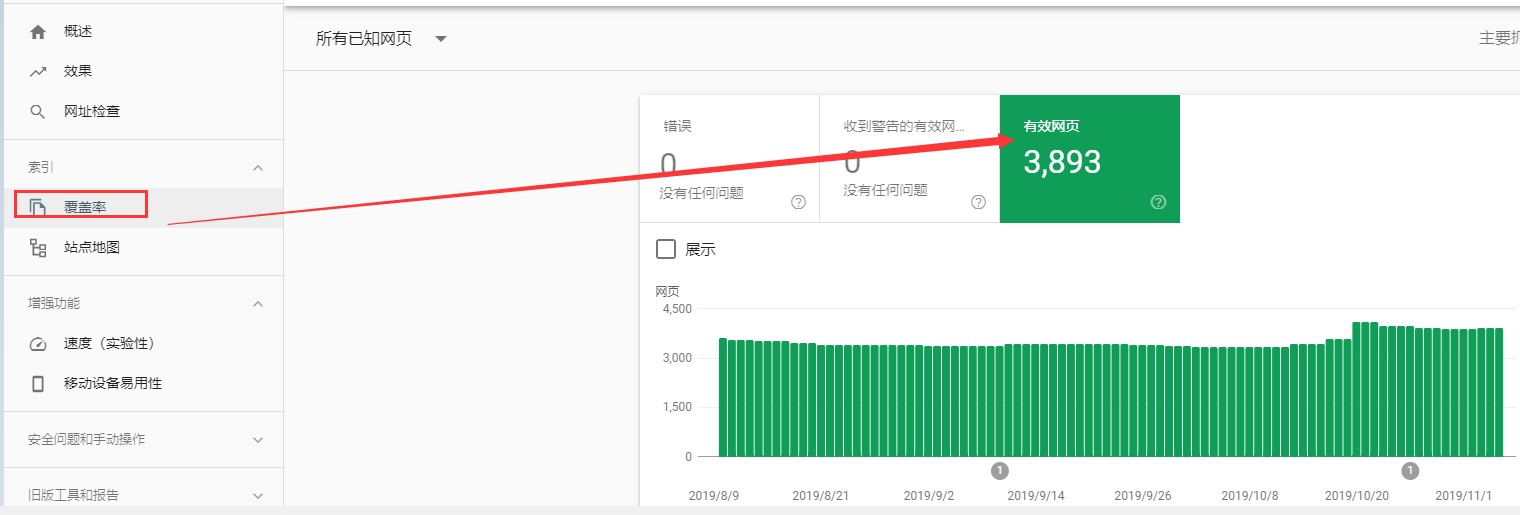Expand the 旧版工具和报告 section
This screenshot has height=515, width=1520.
pyautogui.click(x=258, y=495)
